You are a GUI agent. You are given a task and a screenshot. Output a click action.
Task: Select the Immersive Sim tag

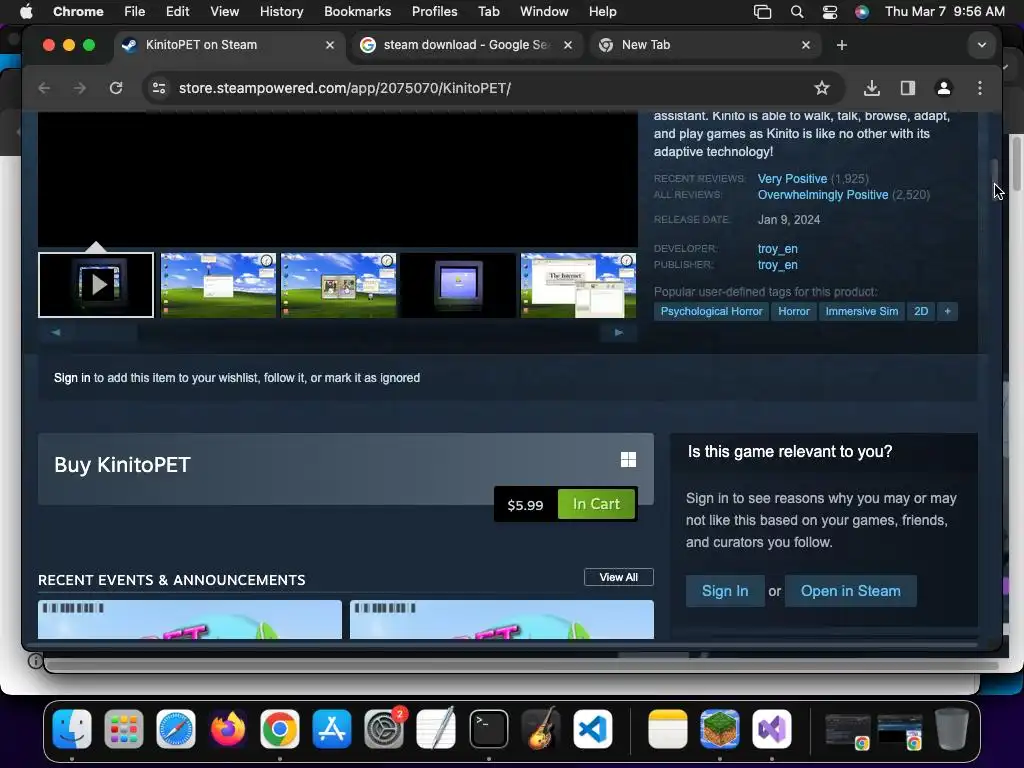[861, 312]
